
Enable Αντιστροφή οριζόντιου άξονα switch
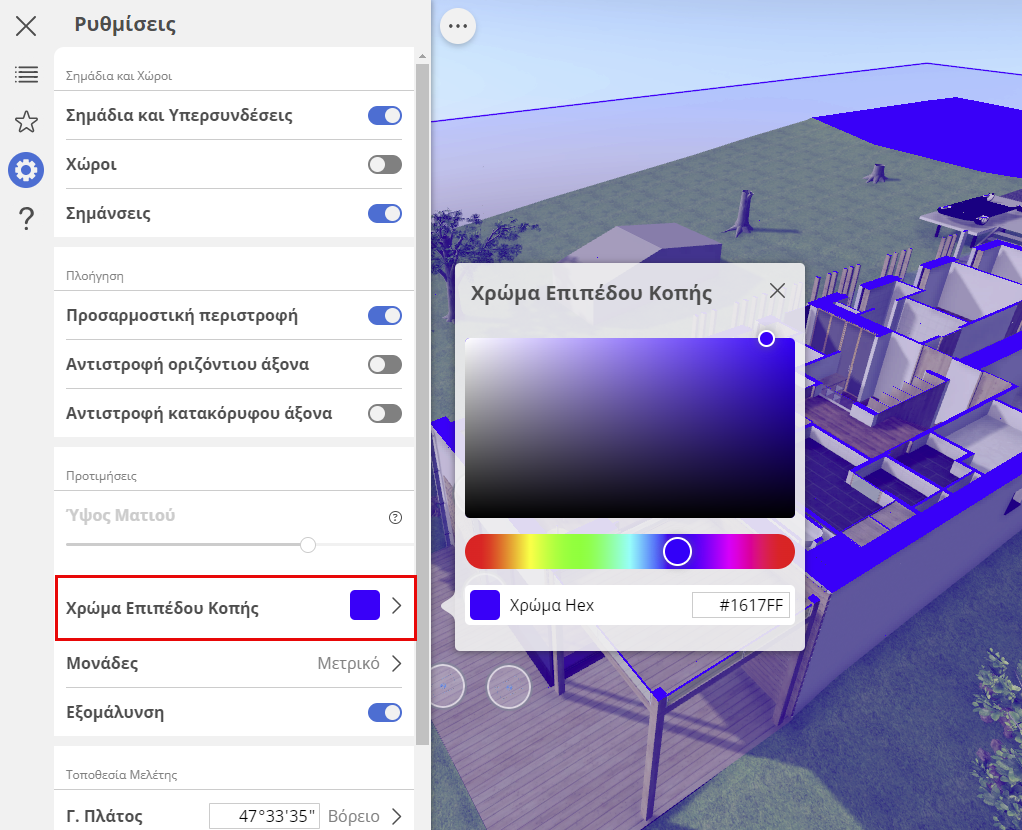(x=385, y=364)
